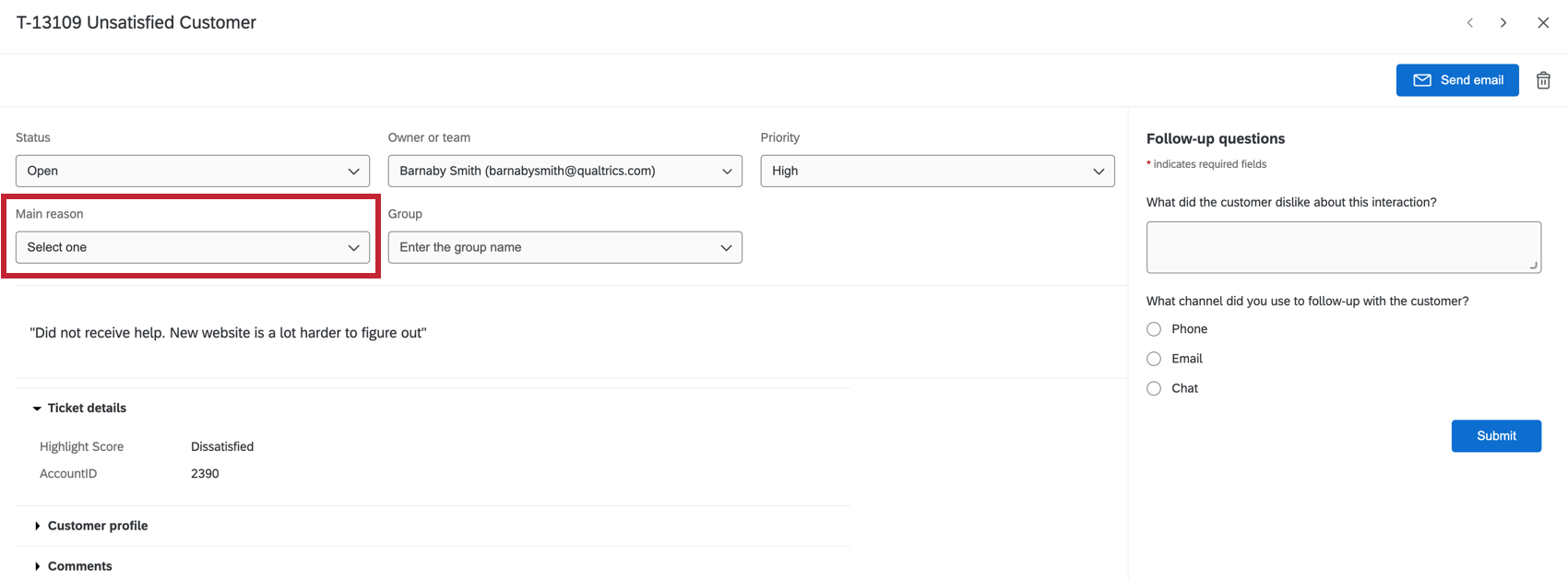Open the Priority dropdown
Image resolution: width=1568 pixels, height=581 pixels.
[937, 171]
